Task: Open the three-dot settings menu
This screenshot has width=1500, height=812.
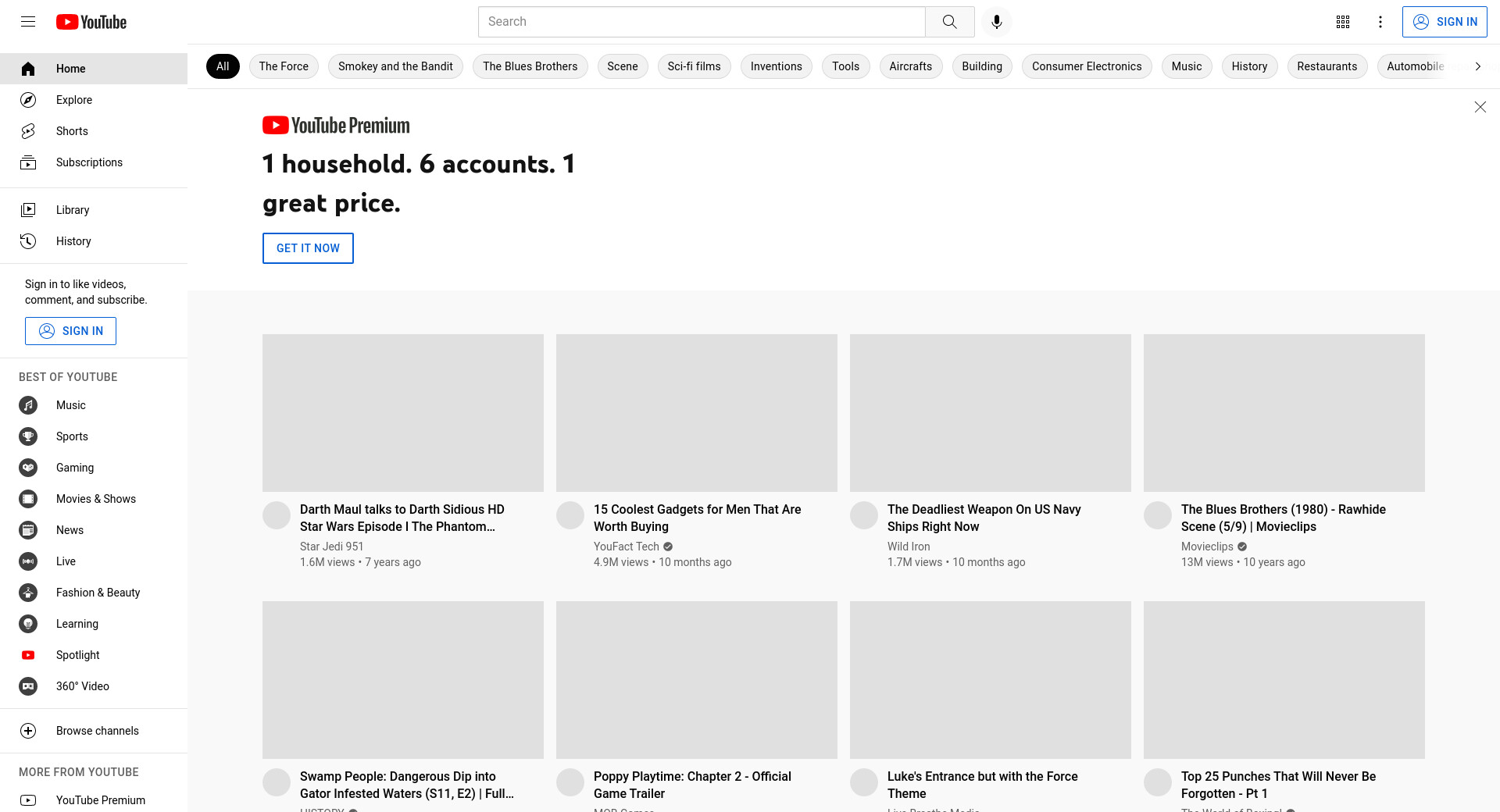Action: [x=1380, y=22]
